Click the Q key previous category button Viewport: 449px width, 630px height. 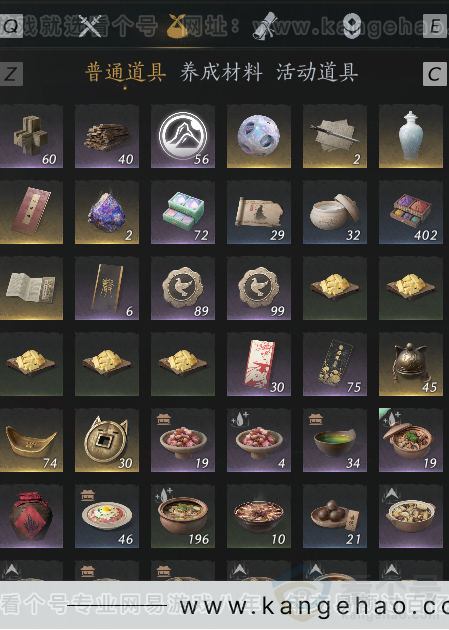pyautogui.click(x=11, y=26)
